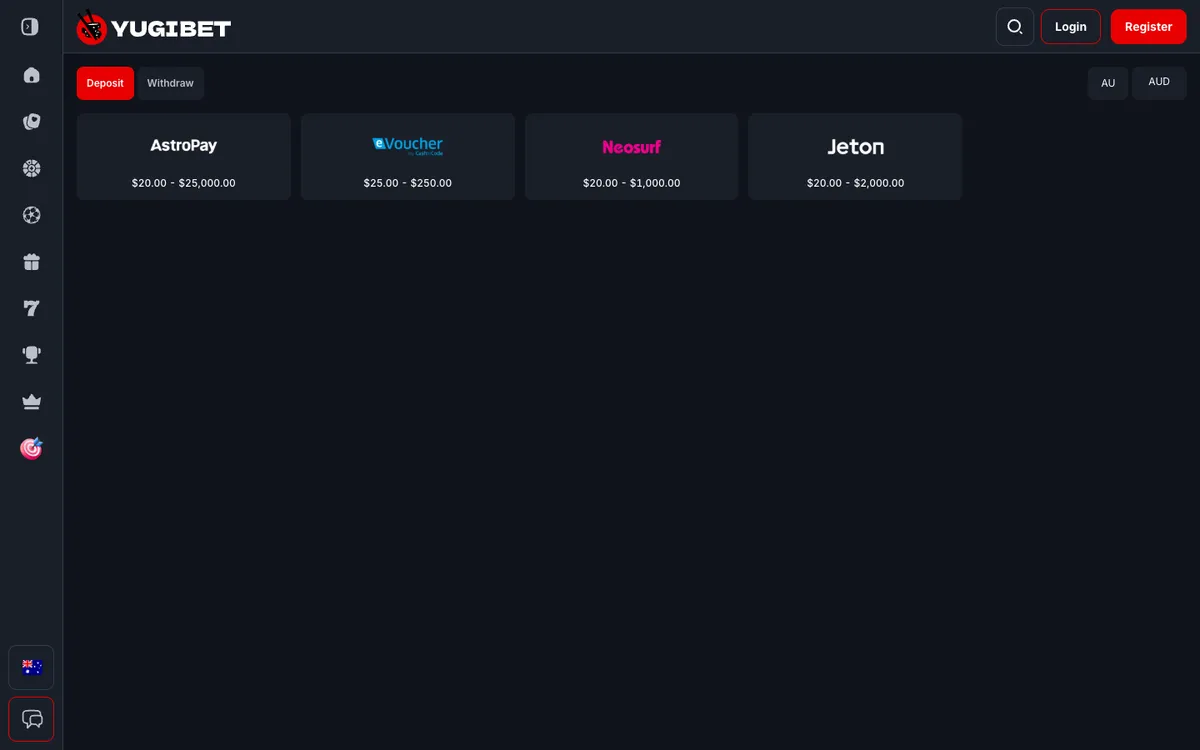Click the Register button
The width and height of the screenshot is (1200, 750).
(1148, 27)
